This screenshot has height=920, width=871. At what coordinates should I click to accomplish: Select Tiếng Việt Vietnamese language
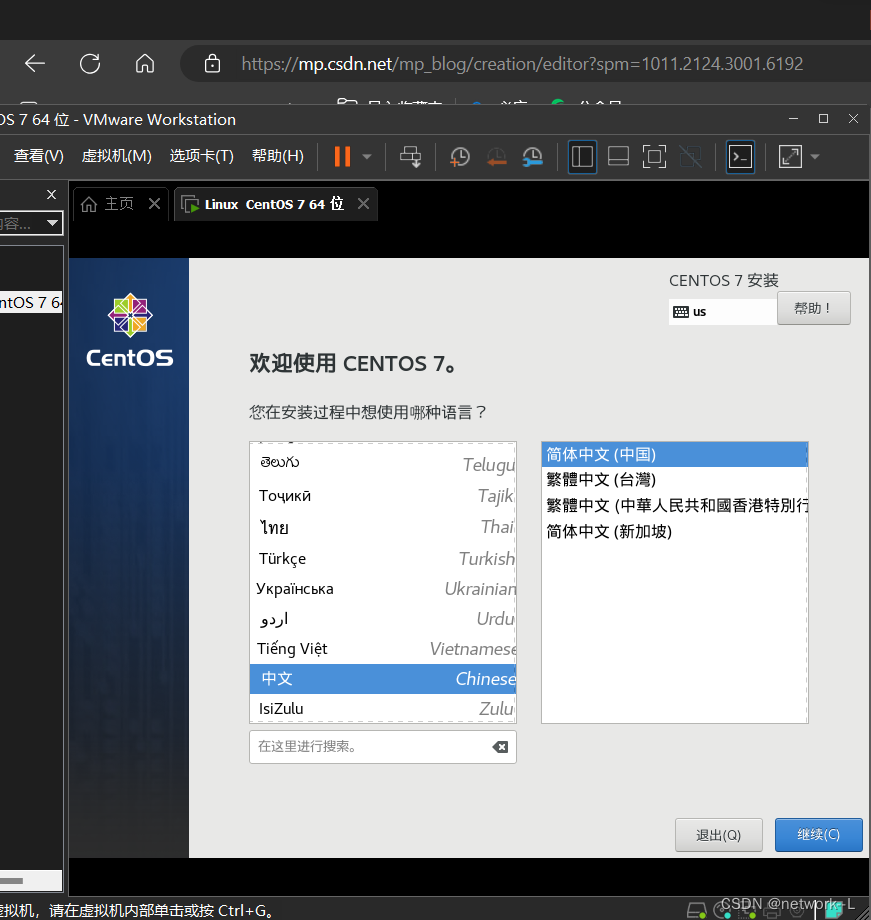pos(383,649)
